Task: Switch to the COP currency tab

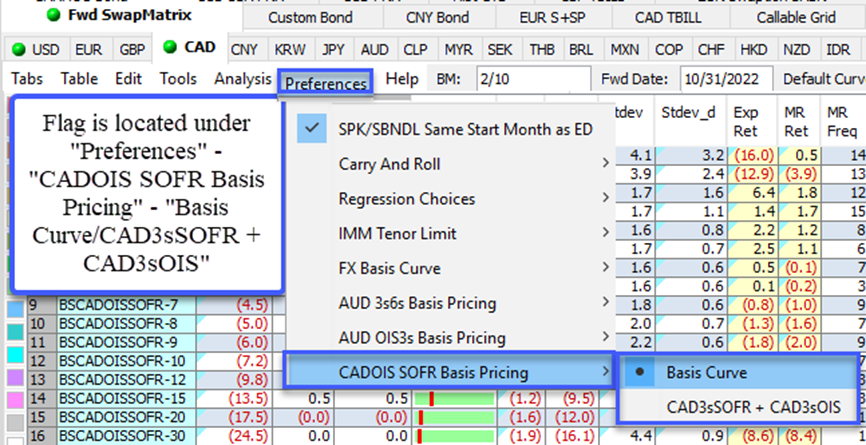Action: (x=669, y=50)
